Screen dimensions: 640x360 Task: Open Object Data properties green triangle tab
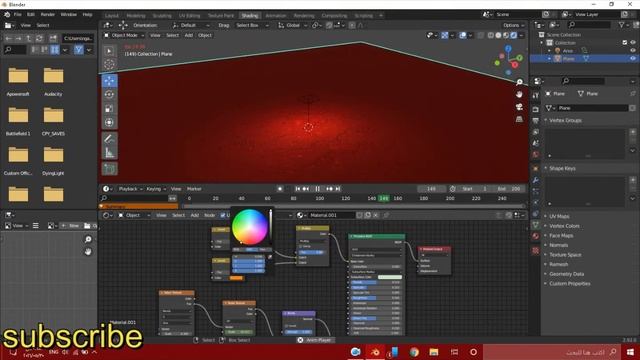click(x=536, y=225)
